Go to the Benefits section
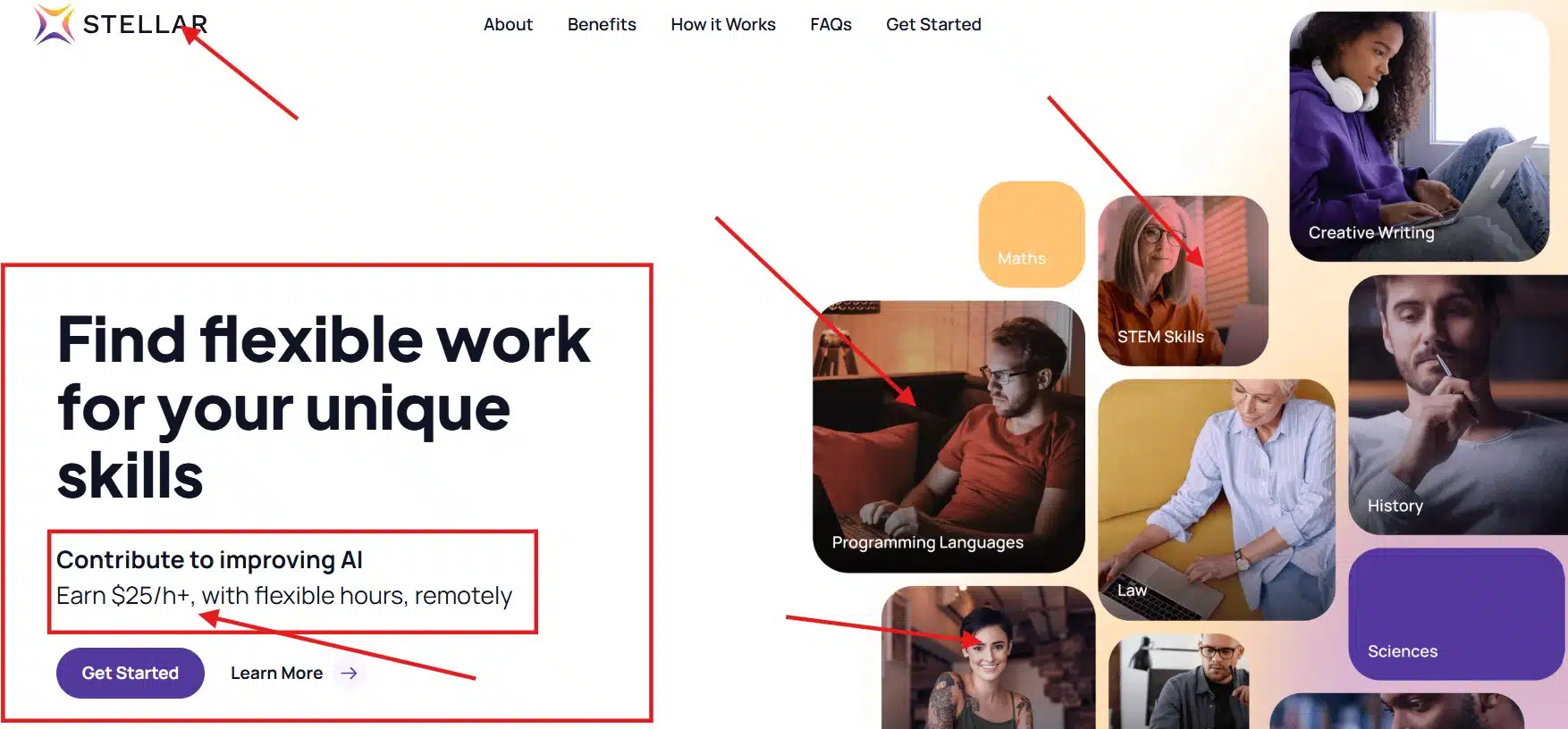Viewport: 1568px width, 729px height. click(x=602, y=24)
